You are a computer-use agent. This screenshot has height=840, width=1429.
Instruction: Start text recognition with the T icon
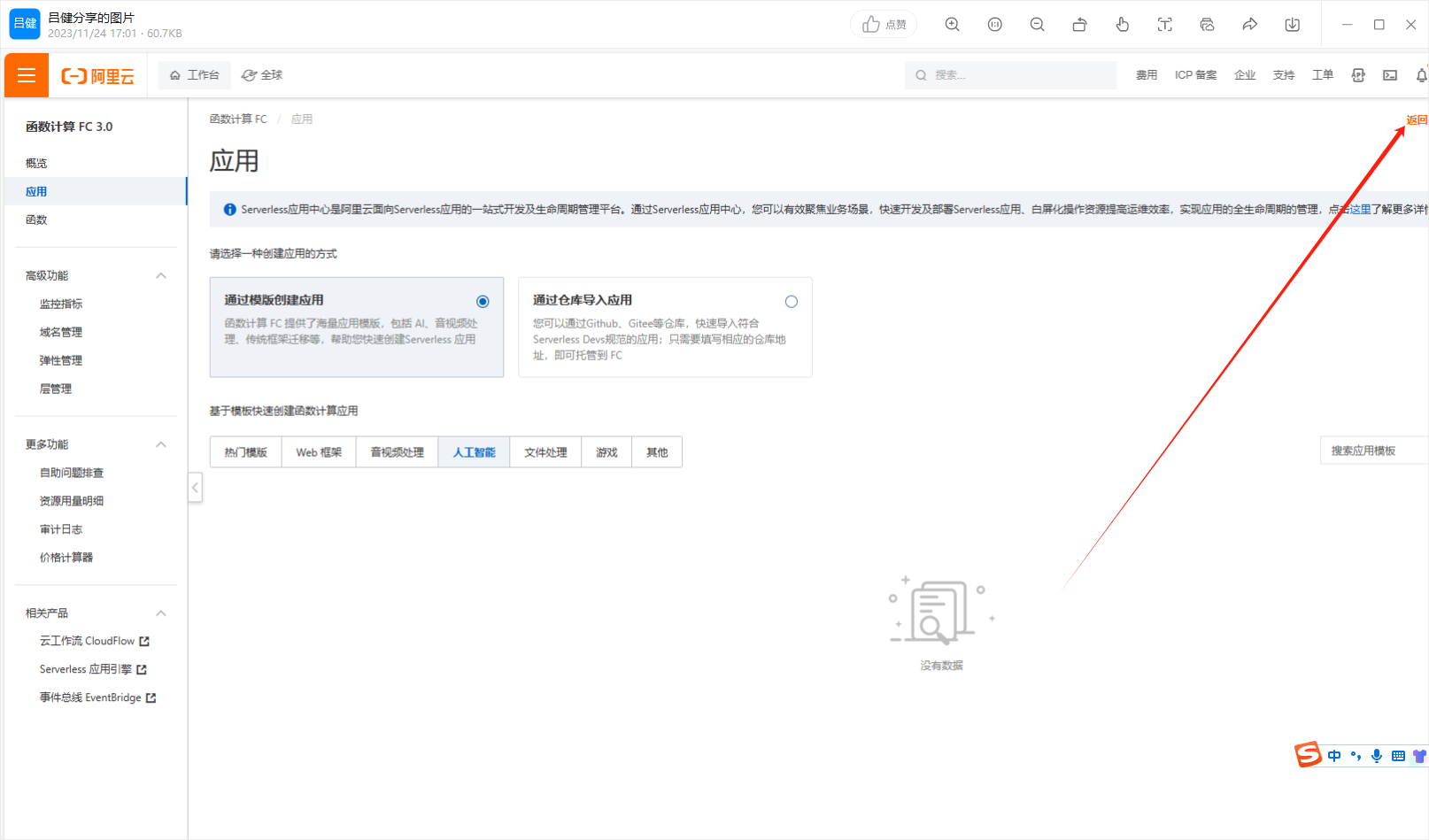(x=1165, y=25)
